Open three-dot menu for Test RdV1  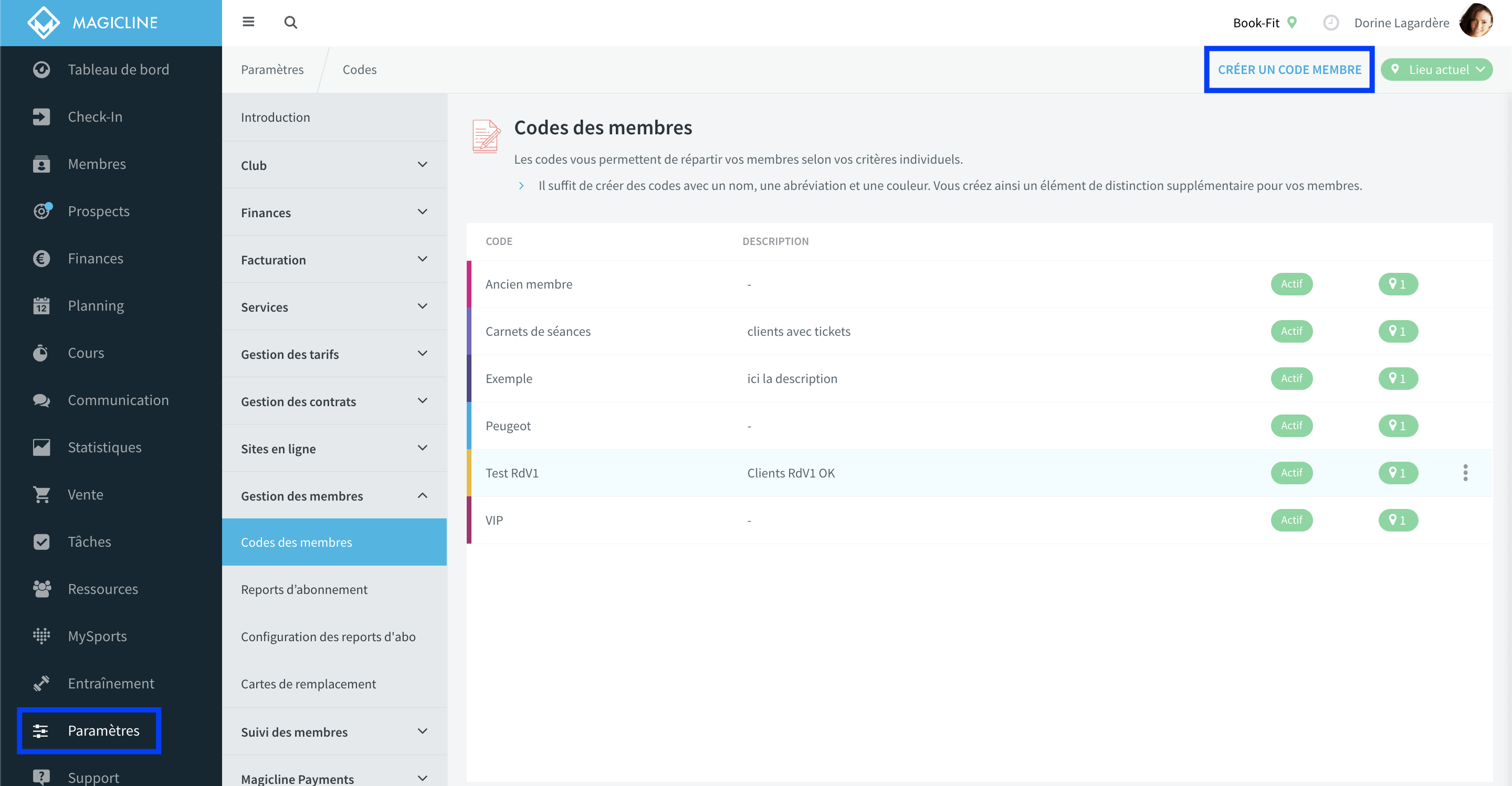coord(1465,473)
